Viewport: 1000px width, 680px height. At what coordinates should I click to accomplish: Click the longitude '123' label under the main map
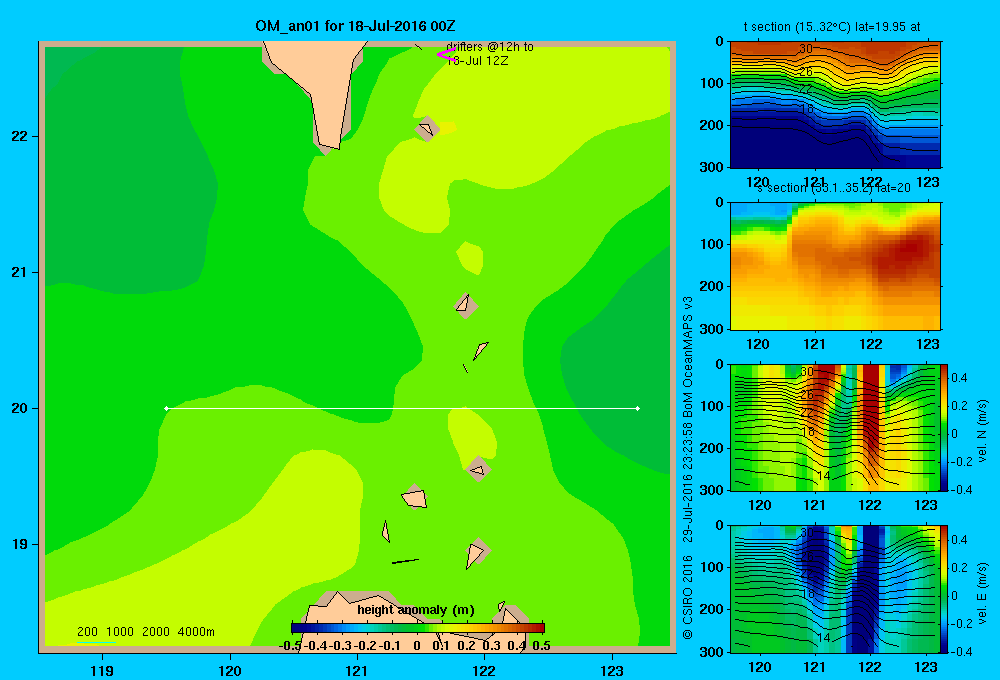pyautogui.click(x=612, y=670)
